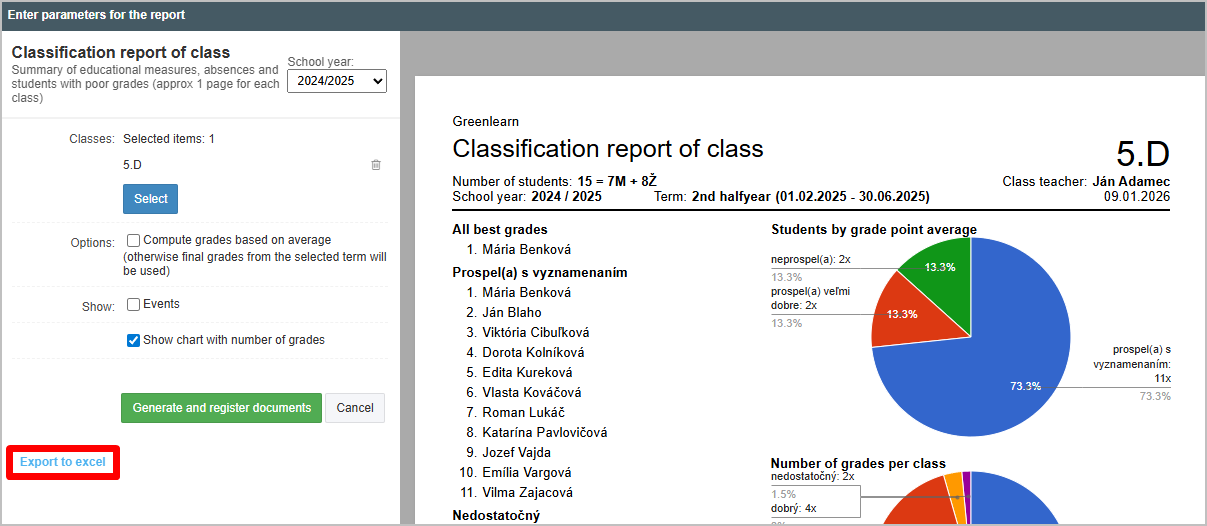Screen dimensions: 1207x526
Task: Click Mária Benková under All best grades
Action: pyautogui.click(x=526, y=250)
